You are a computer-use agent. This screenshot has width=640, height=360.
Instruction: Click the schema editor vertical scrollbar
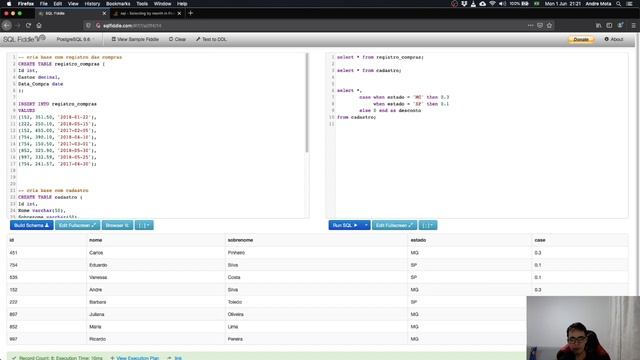[x=307, y=102]
